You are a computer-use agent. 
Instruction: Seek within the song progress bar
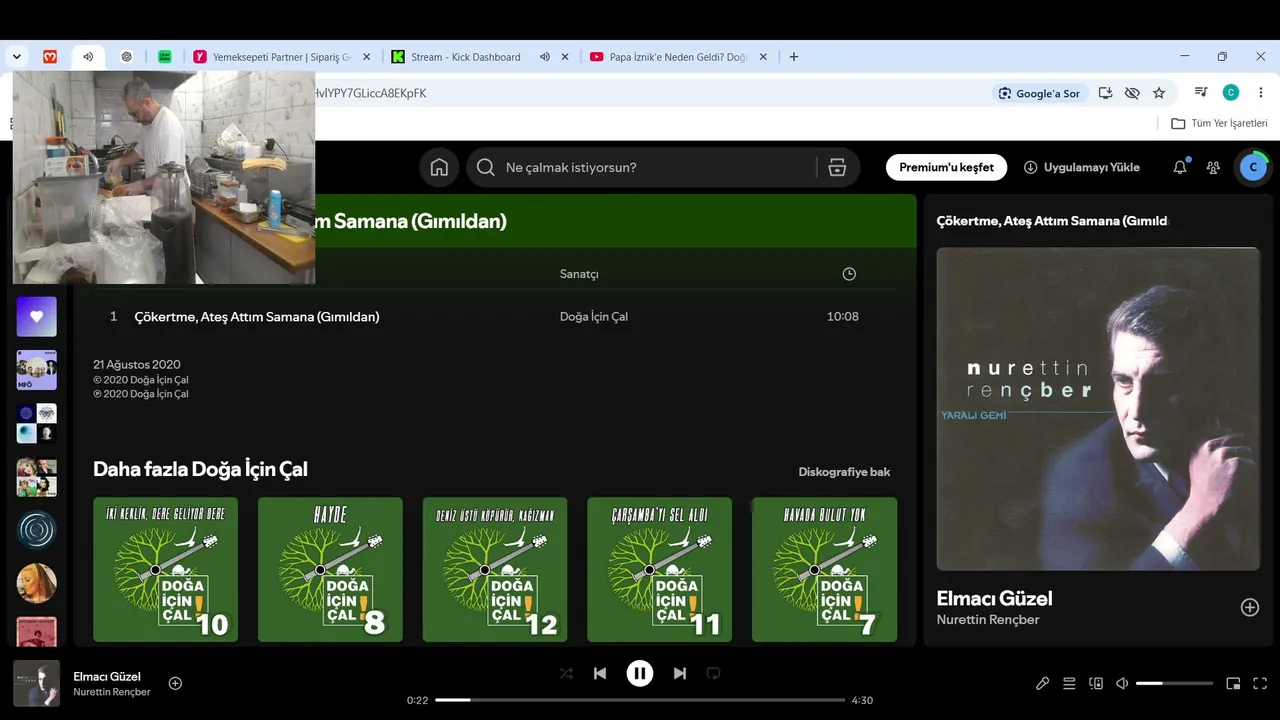click(x=640, y=700)
